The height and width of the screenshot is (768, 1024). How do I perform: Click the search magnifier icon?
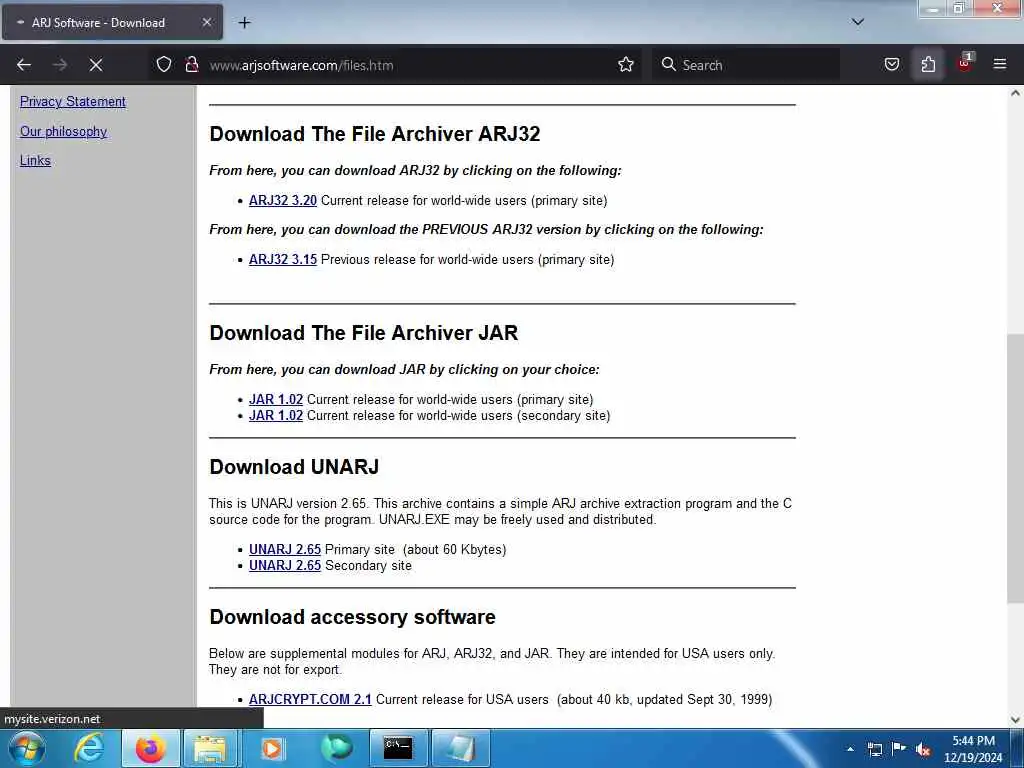coord(668,65)
